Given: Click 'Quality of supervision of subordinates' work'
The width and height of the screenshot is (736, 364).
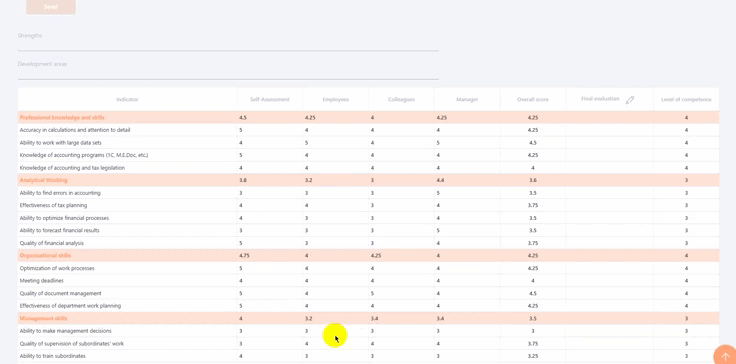Looking at the screenshot, I should point(72,344).
